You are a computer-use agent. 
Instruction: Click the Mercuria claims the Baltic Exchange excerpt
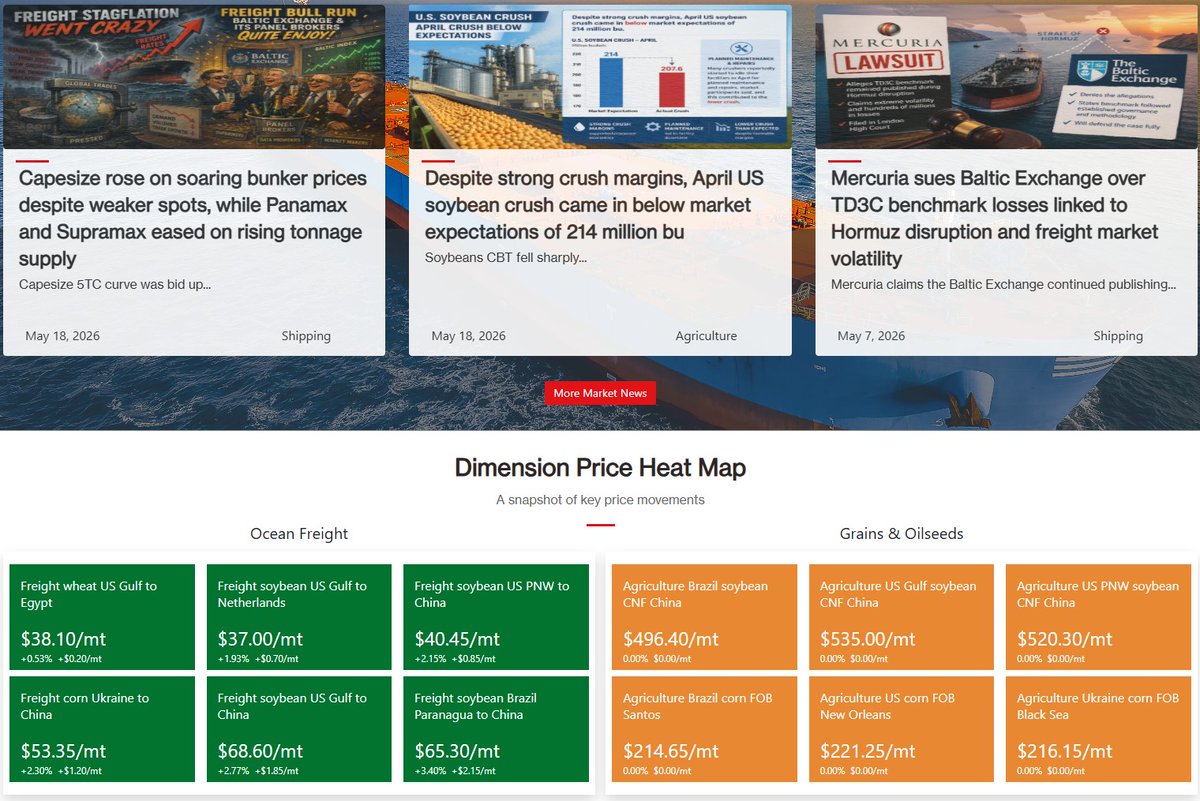tap(1003, 284)
